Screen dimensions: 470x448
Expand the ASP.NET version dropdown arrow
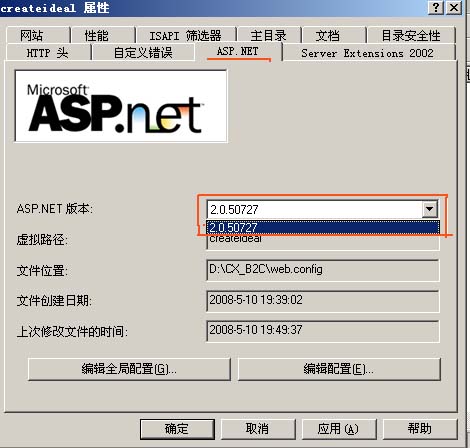(x=430, y=209)
